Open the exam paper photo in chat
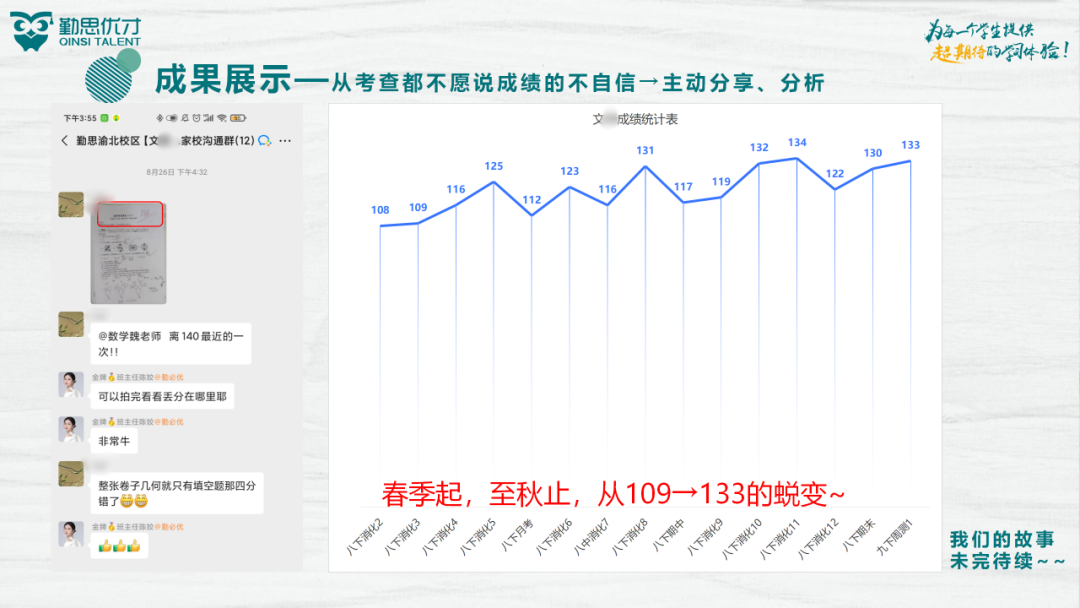The width and height of the screenshot is (1080, 608). point(130,251)
